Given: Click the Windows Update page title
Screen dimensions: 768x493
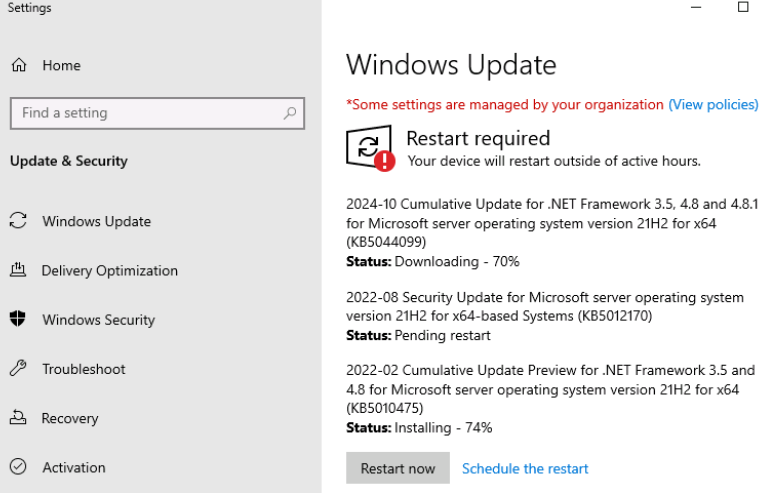Looking at the screenshot, I should [x=451, y=65].
